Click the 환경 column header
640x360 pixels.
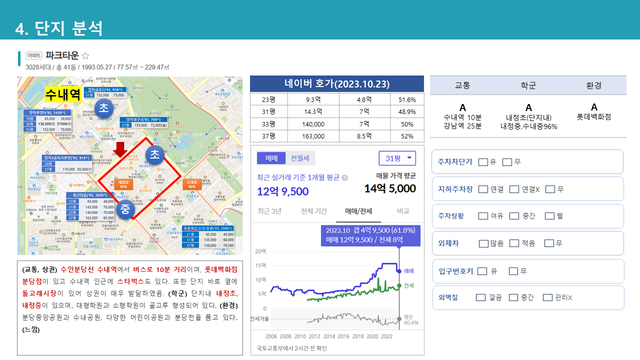[x=594, y=85]
